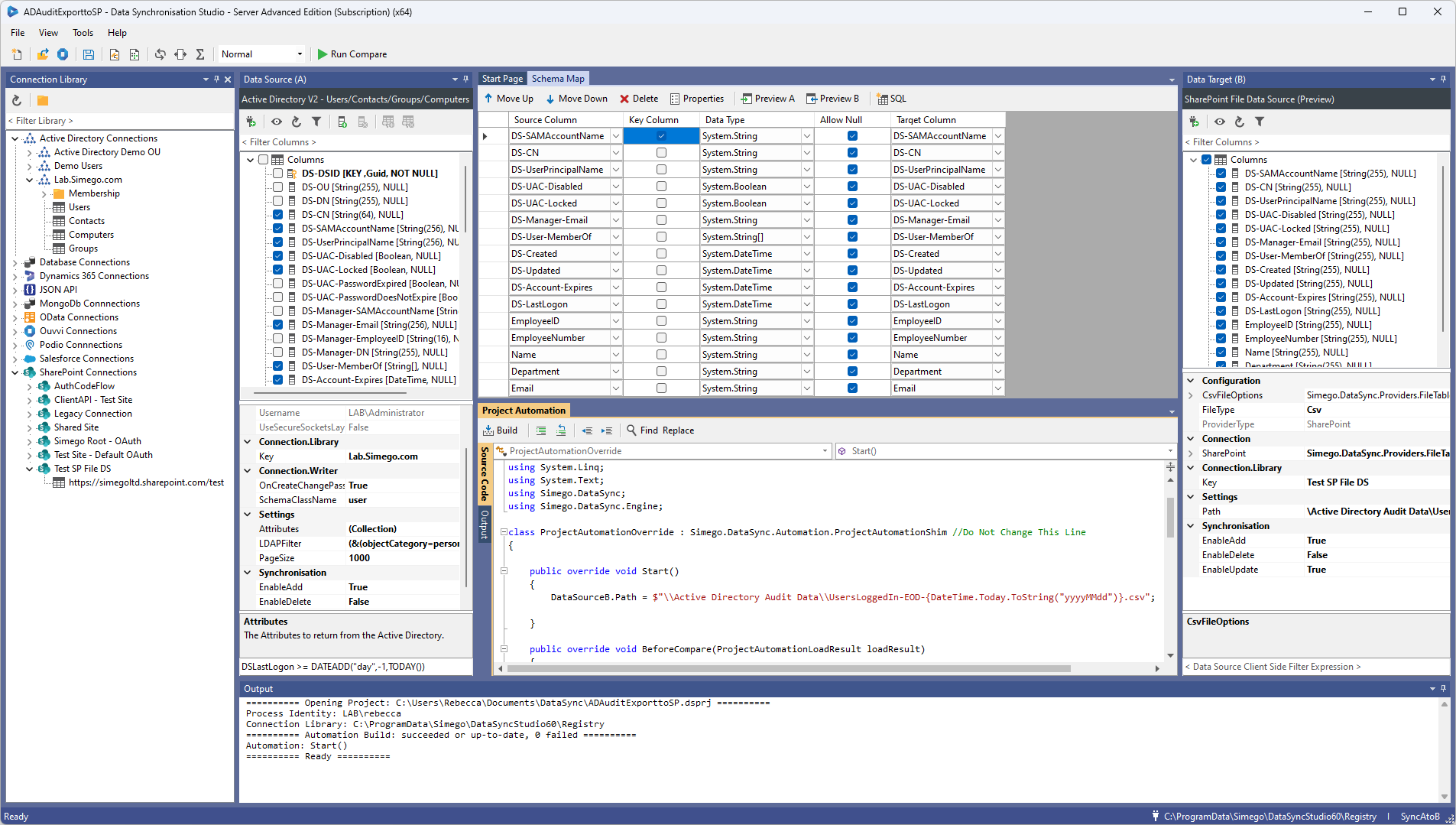Click the horizontal expand arrows icon in main toolbar
Viewport: 1456px width, 825px height.
click(x=180, y=54)
